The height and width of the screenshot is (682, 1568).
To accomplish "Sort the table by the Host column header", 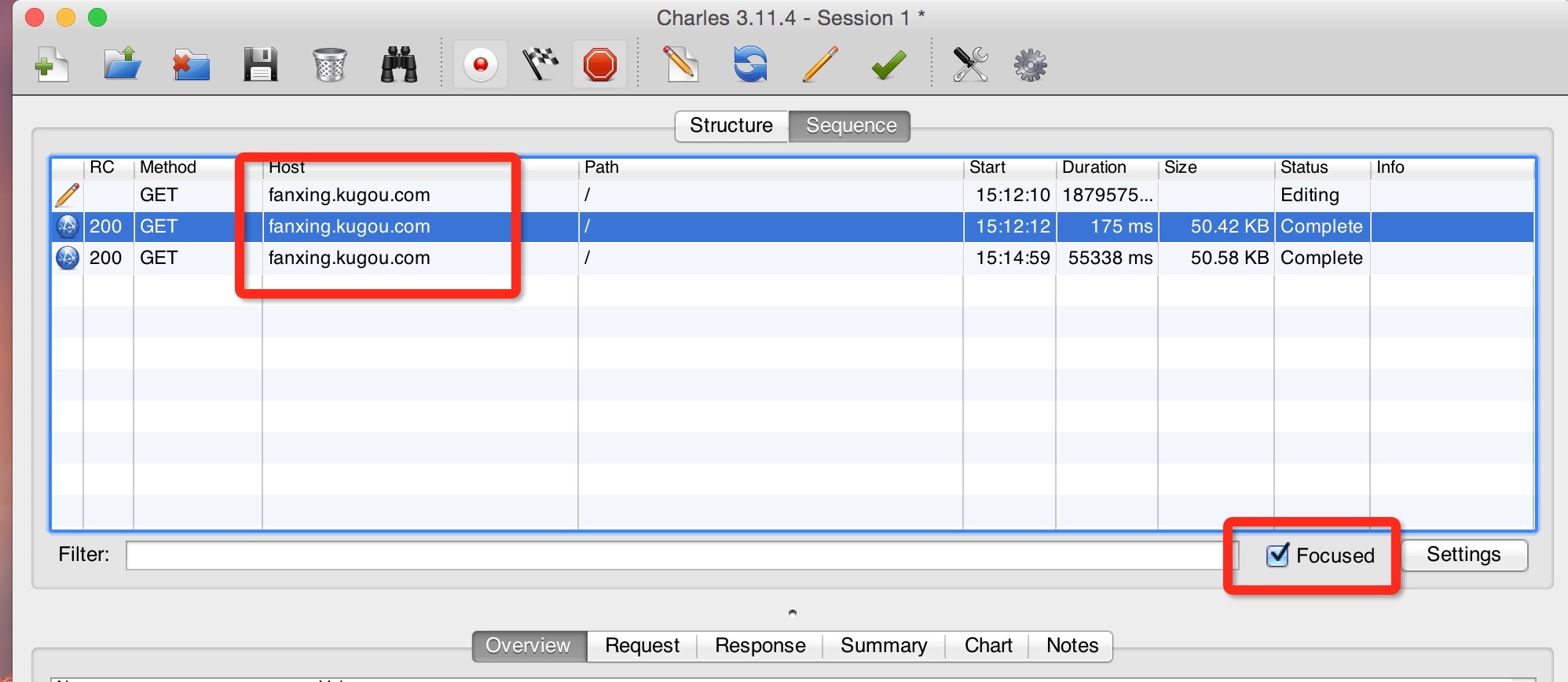I will (x=287, y=167).
